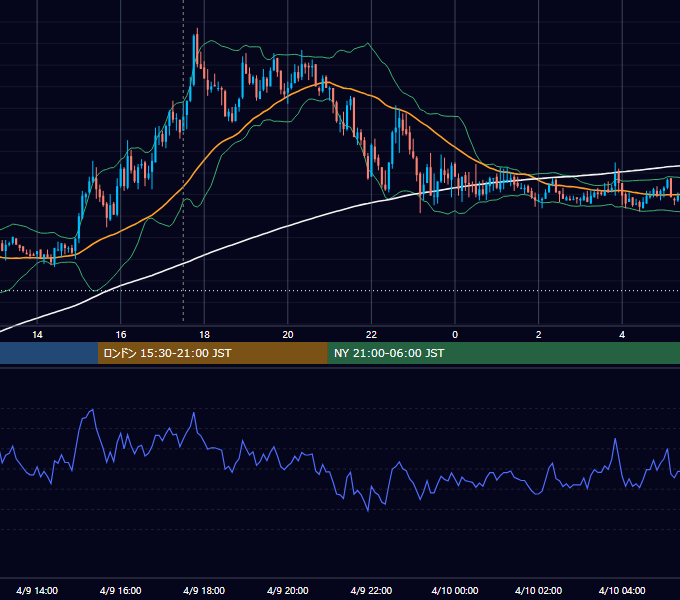Click the 20 hour label on price chart axis
This screenshot has height=600, width=680.
click(x=288, y=335)
